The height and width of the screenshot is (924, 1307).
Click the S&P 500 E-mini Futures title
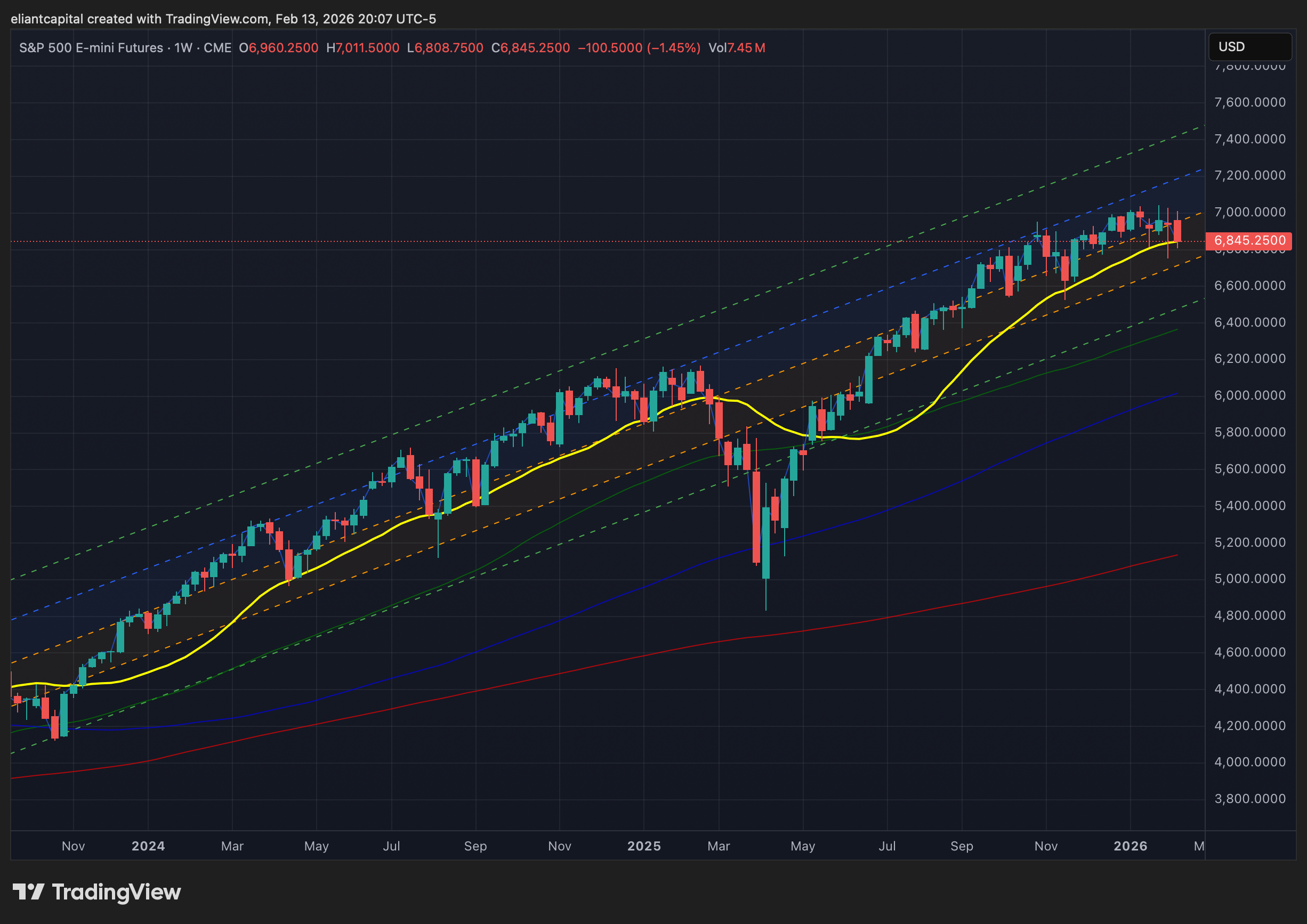pos(91,48)
